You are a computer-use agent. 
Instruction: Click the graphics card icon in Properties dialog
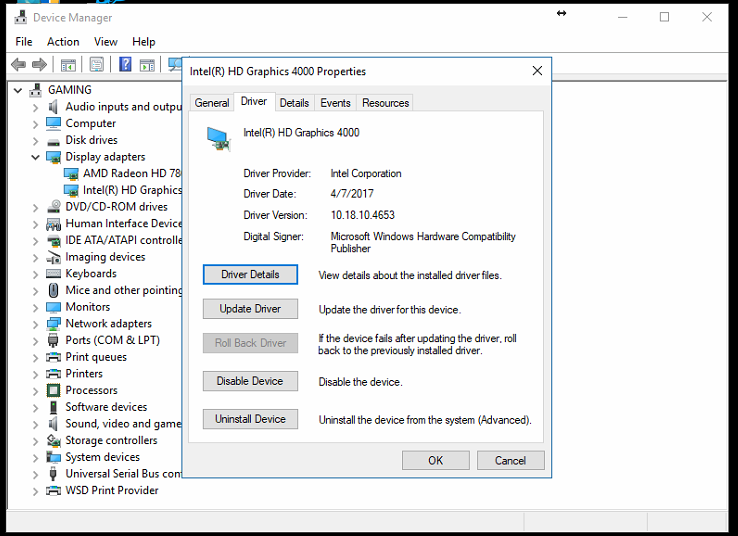tap(218, 139)
